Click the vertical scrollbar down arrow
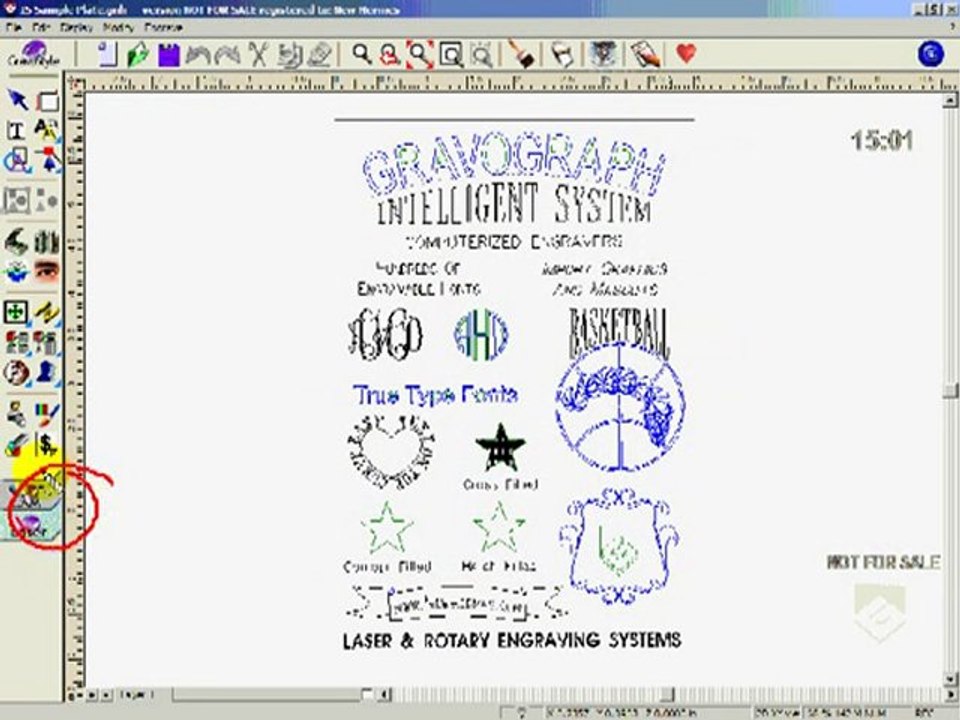Screen dimensions: 960x720 [x=950, y=679]
